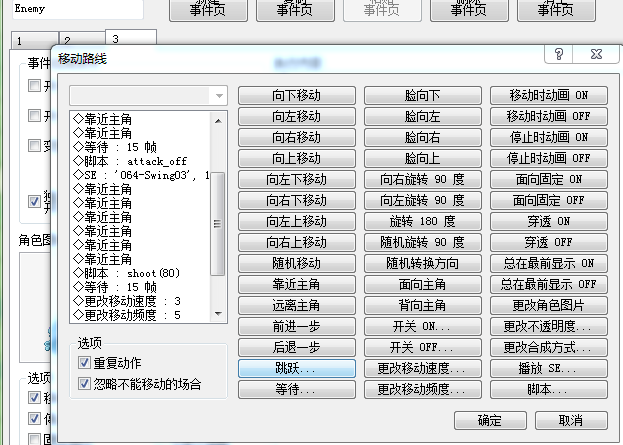
Task: Select event page tab 3
Action: click(131, 39)
